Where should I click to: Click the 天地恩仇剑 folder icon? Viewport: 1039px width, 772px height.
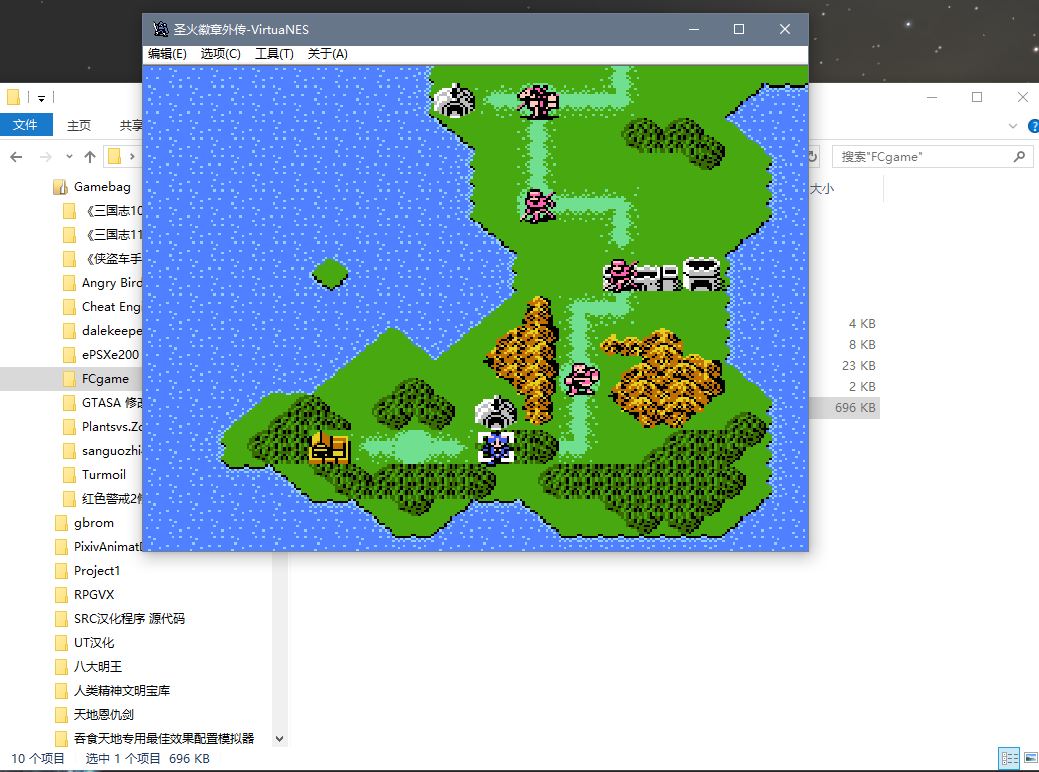(61, 714)
